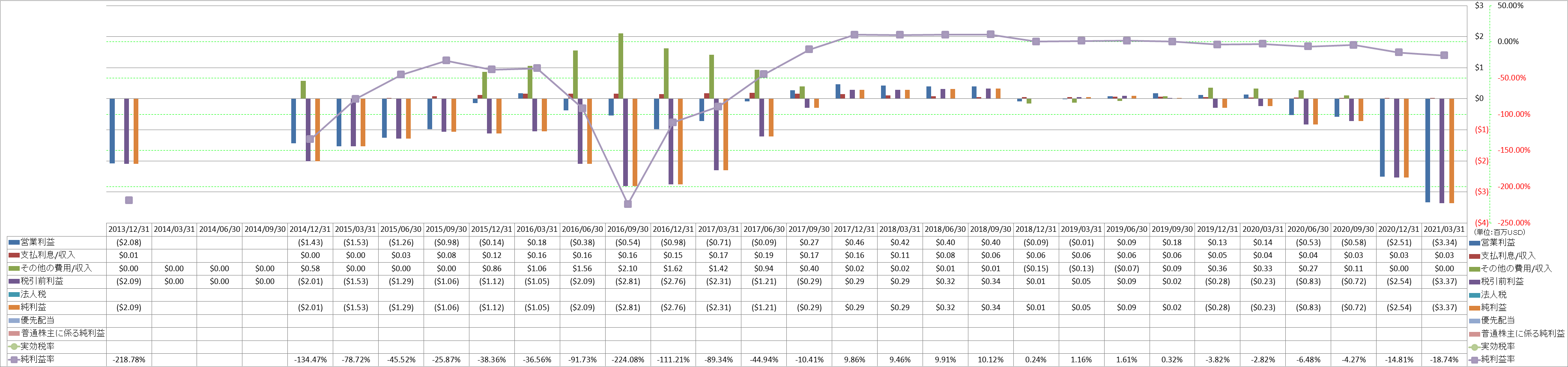Select the 2015/03/31 column header
The image size is (1568, 367).
click(x=355, y=230)
